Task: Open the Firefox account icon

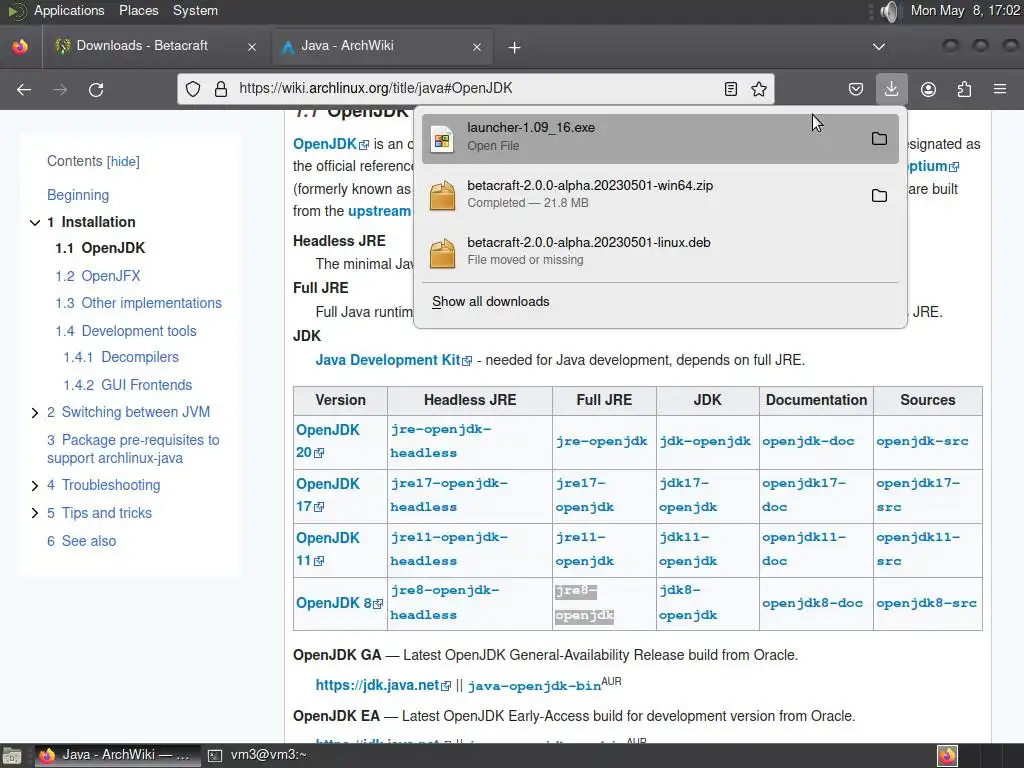Action: point(928,89)
